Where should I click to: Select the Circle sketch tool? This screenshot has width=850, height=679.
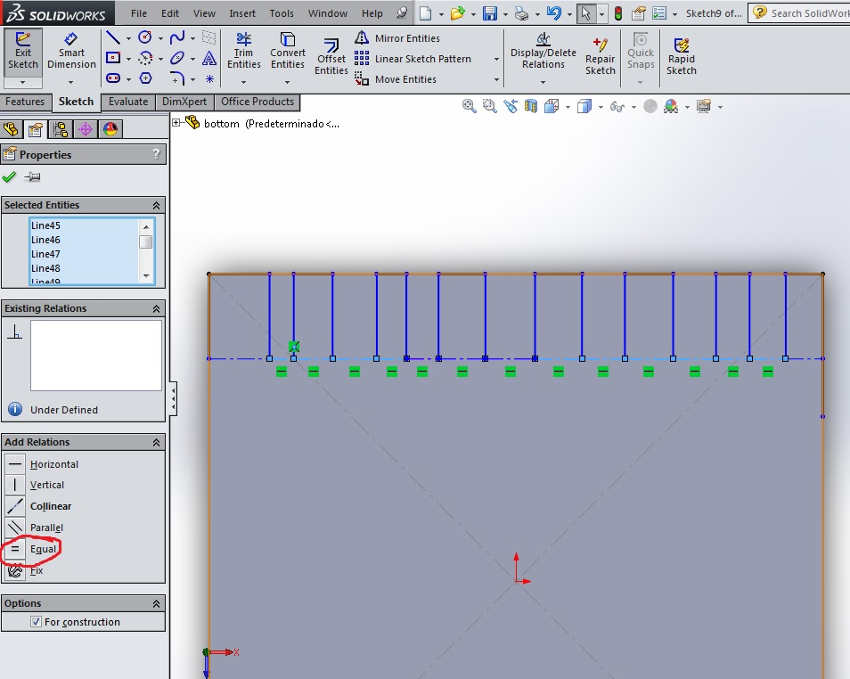[x=145, y=37]
